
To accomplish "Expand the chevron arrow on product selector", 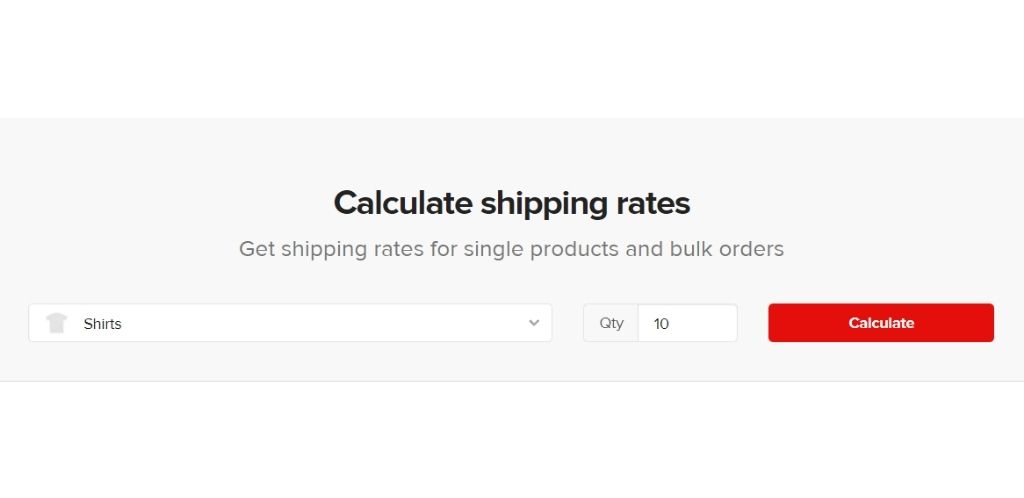I will pos(534,323).
